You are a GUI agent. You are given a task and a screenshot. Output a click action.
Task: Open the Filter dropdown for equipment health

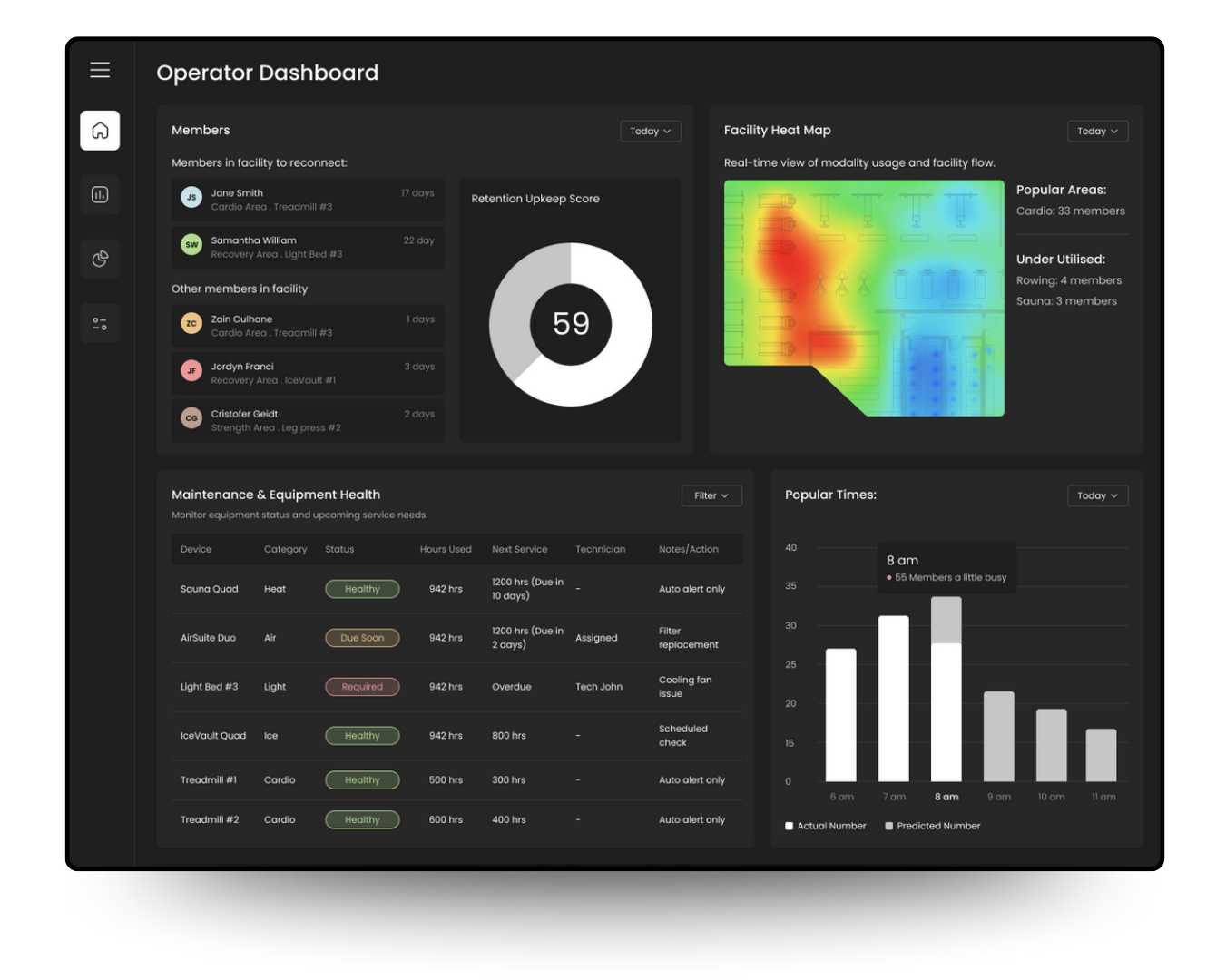point(711,495)
